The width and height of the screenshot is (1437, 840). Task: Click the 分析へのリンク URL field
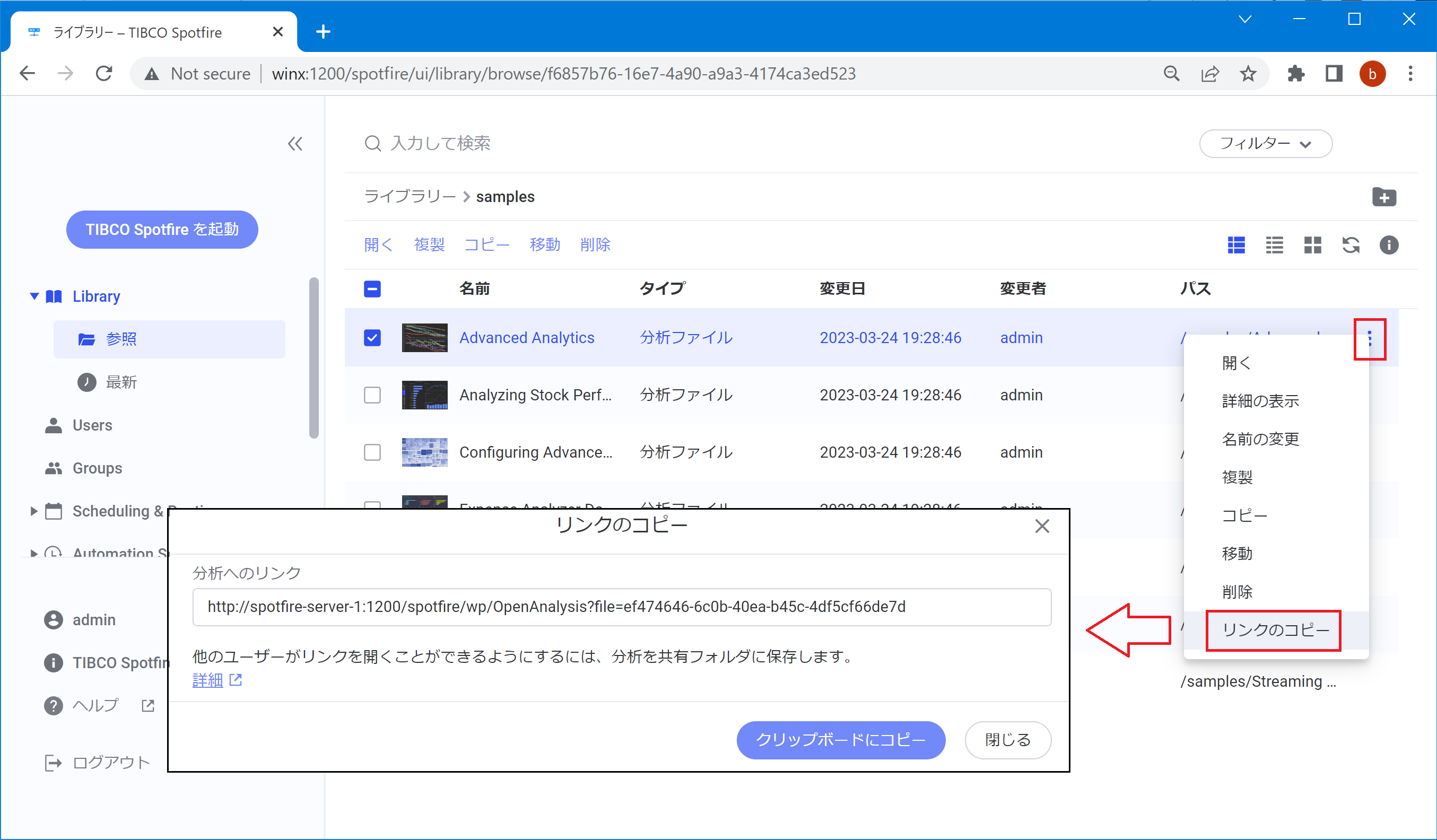point(622,607)
